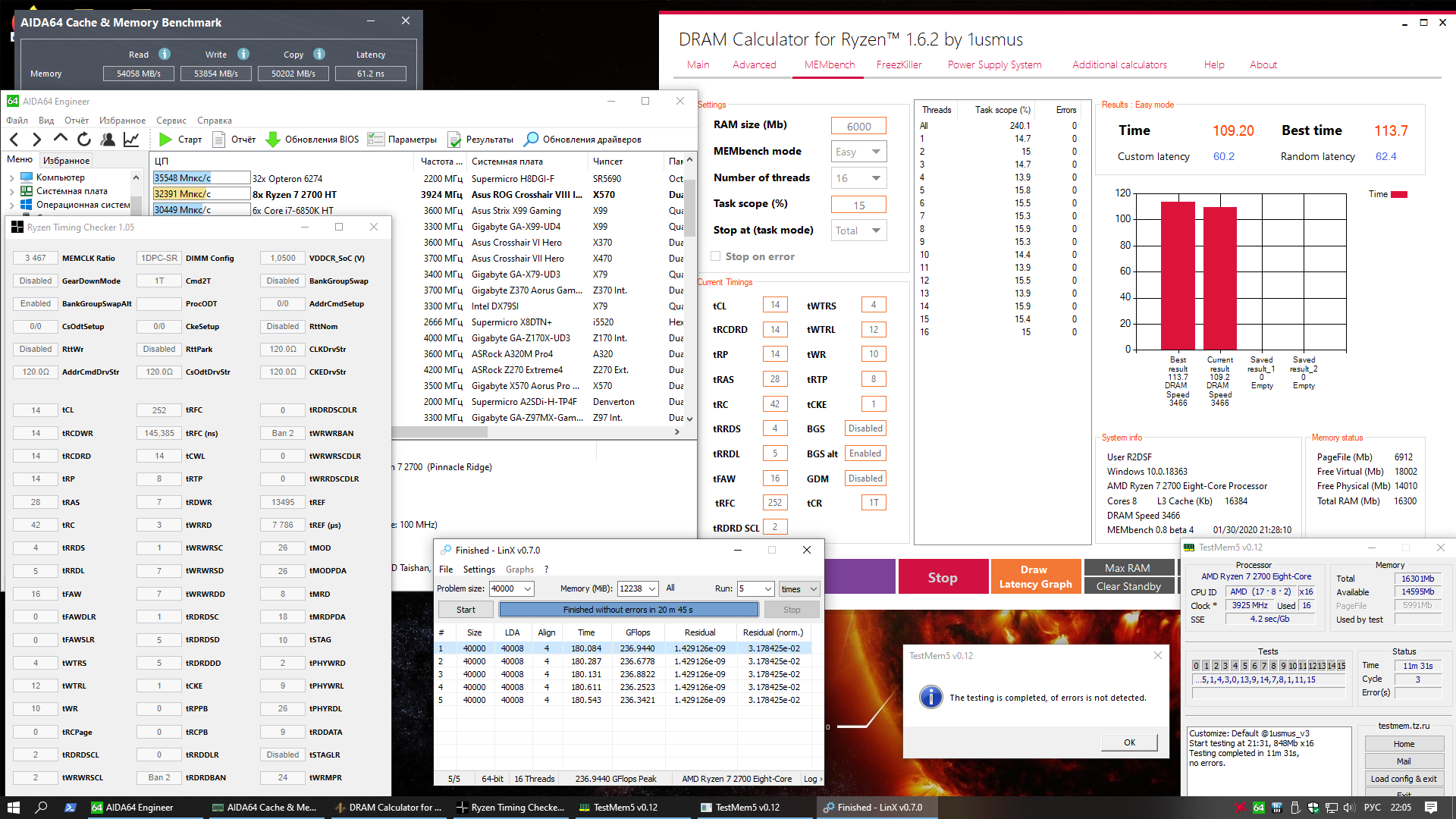Click the Обновления BIOS green arrow icon
The image size is (1456, 819).
[x=272, y=140]
